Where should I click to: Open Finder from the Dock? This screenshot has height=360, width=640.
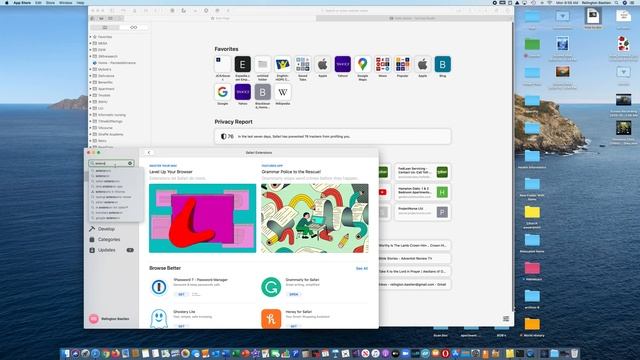coord(66,353)
